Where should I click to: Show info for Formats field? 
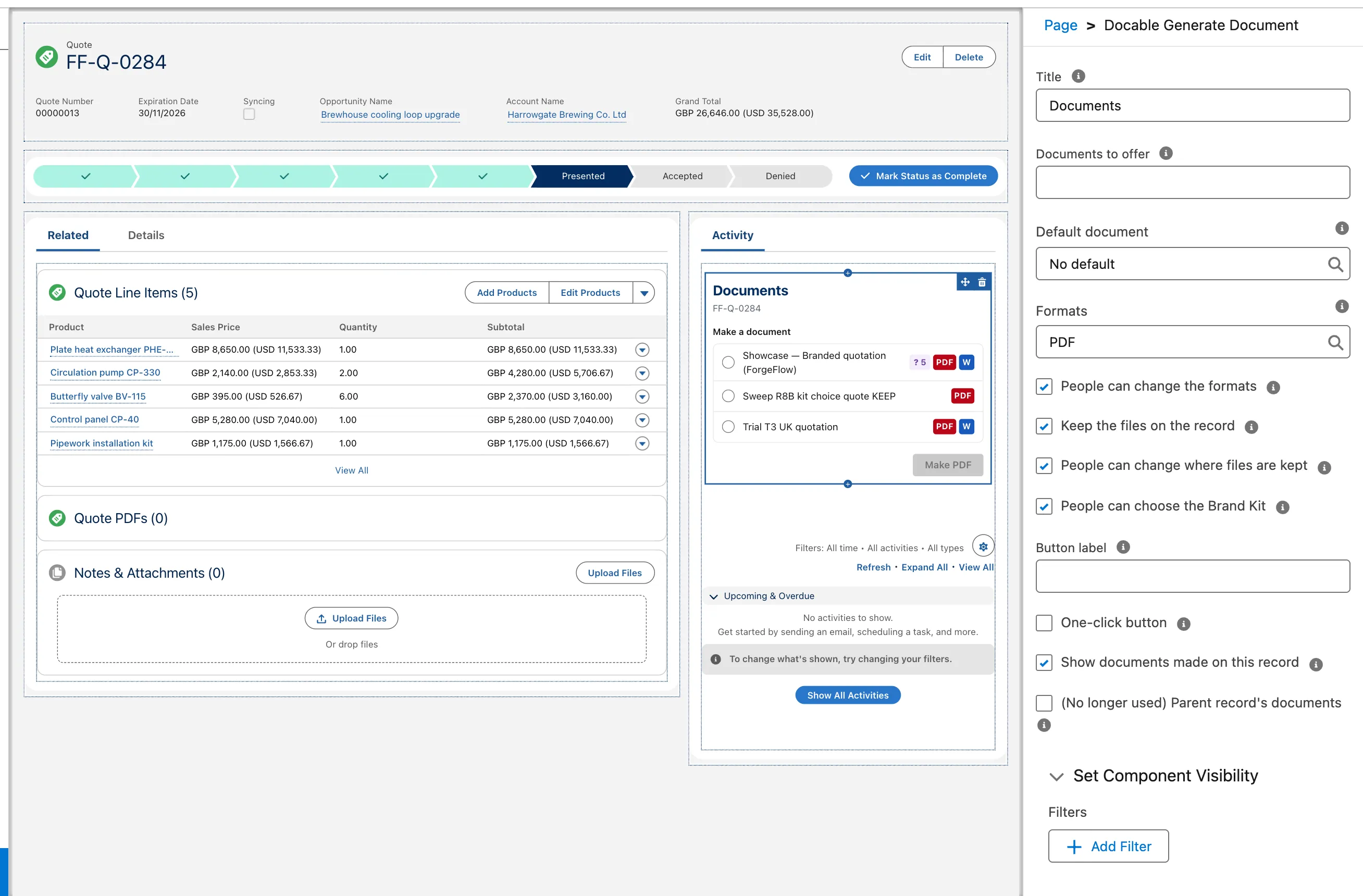(x=1341, y=306)
